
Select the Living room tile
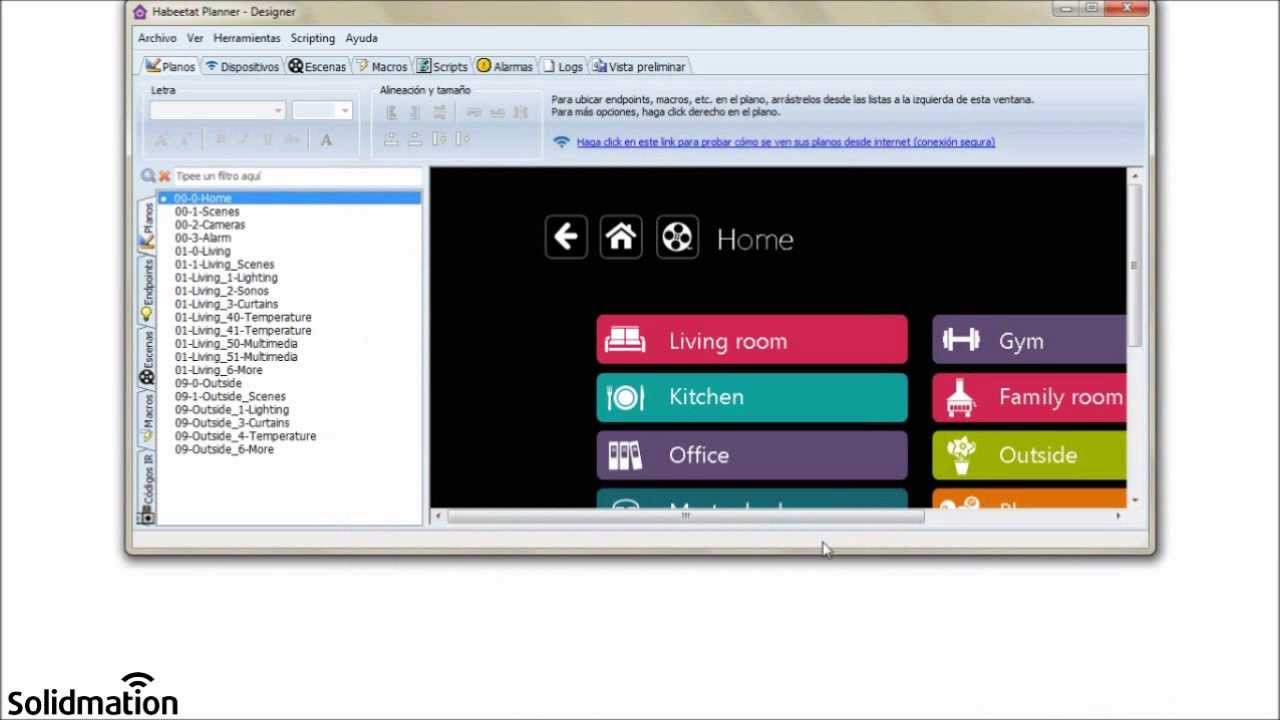(x=752, y=340)
